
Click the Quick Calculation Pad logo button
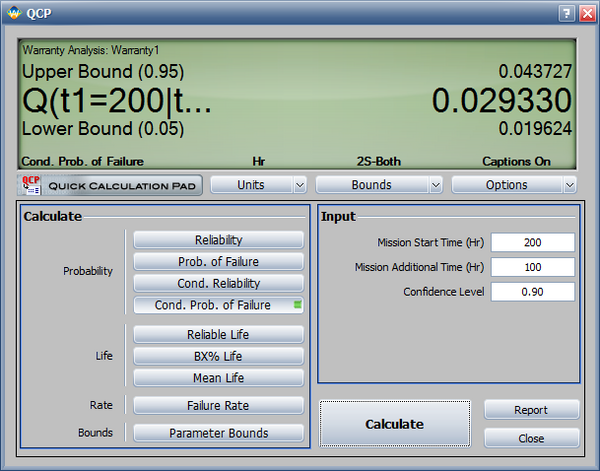click(110, 186)
